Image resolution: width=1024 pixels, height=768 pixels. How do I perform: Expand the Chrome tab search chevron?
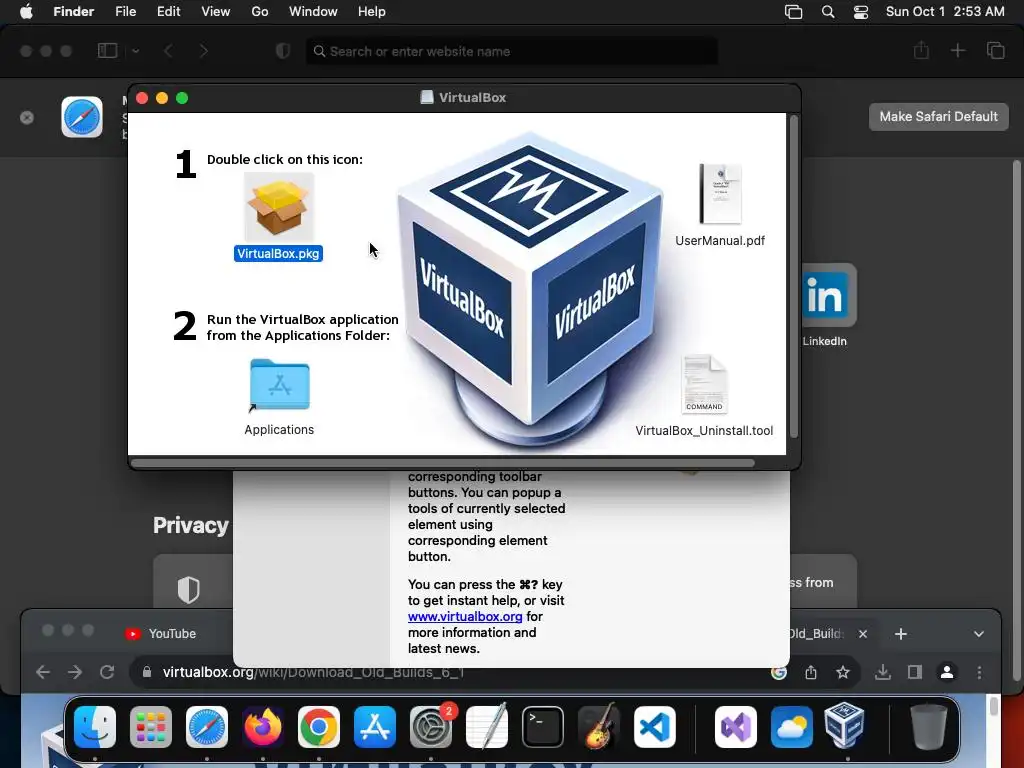[978, 634]
